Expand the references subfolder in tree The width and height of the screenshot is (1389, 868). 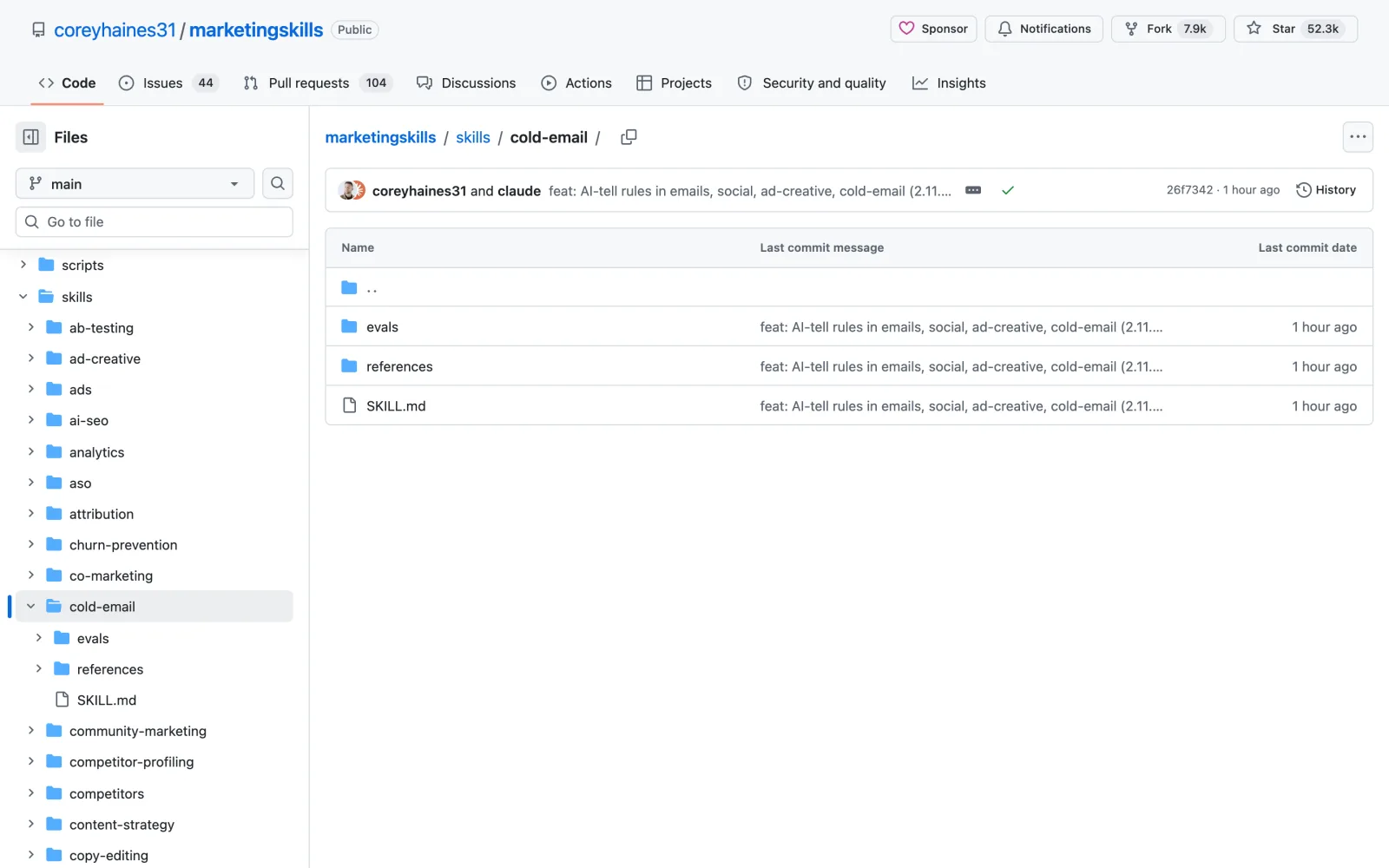click(x=39, y=668)
